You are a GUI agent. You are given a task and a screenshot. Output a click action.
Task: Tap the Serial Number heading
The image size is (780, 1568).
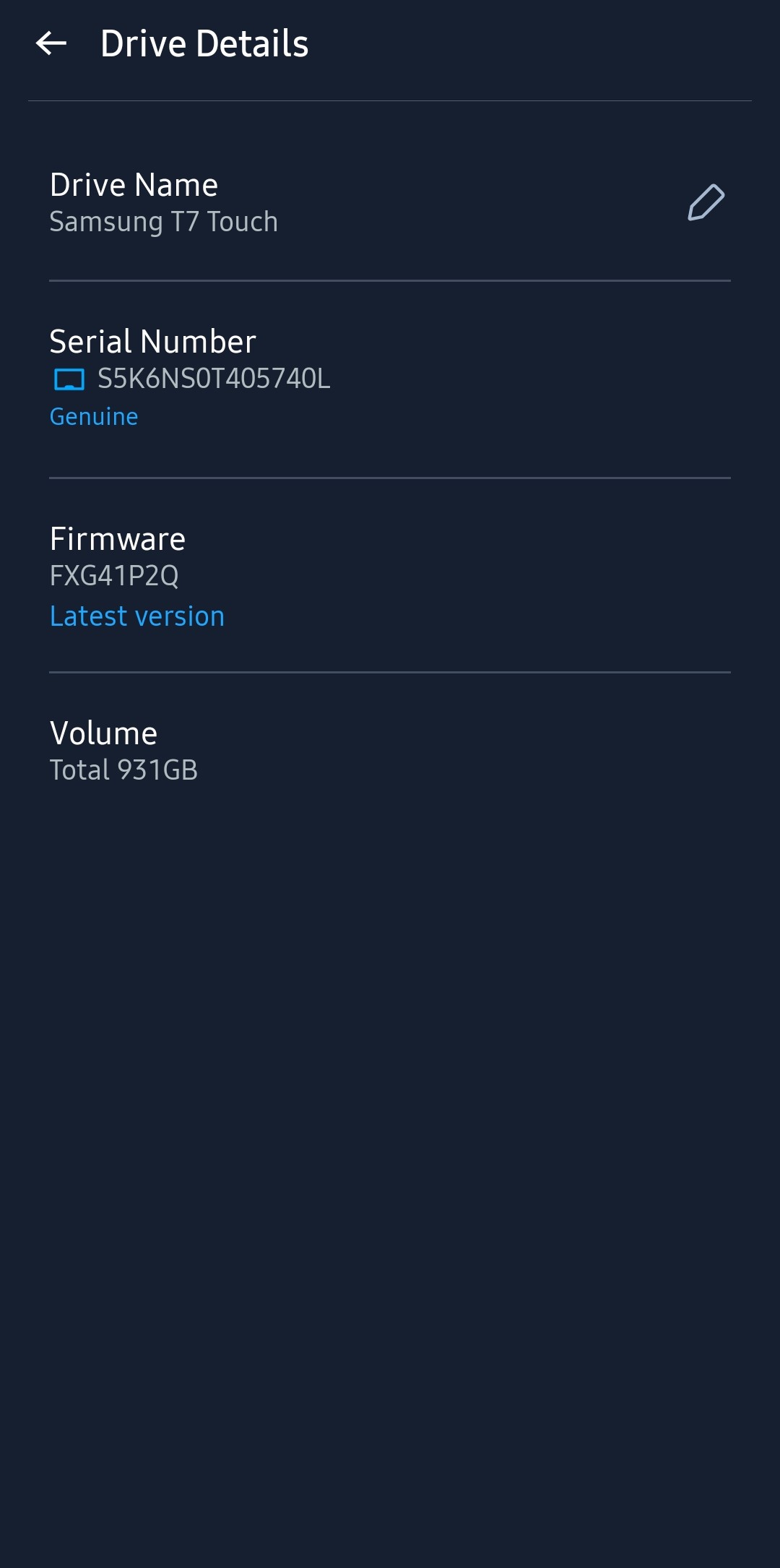(x=152, y=341)
